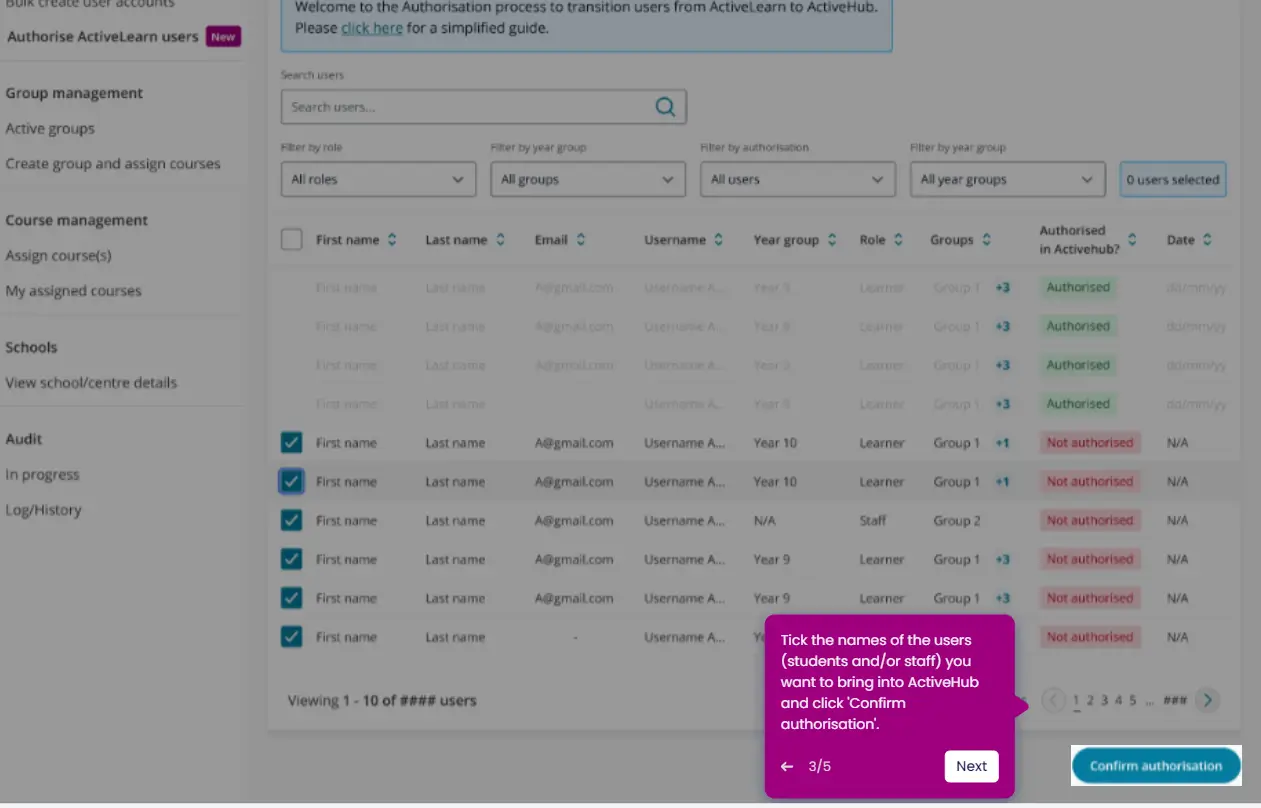The height and width of the screenshot is (808, 1261).
Task: Sort by Email column arrows
Action: click(581, 240)
